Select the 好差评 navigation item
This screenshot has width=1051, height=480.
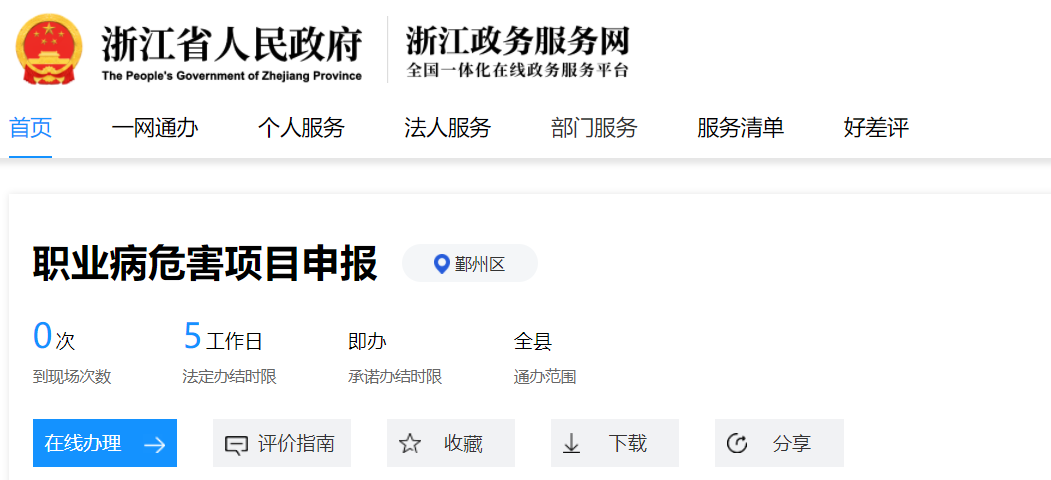(876, 128)
